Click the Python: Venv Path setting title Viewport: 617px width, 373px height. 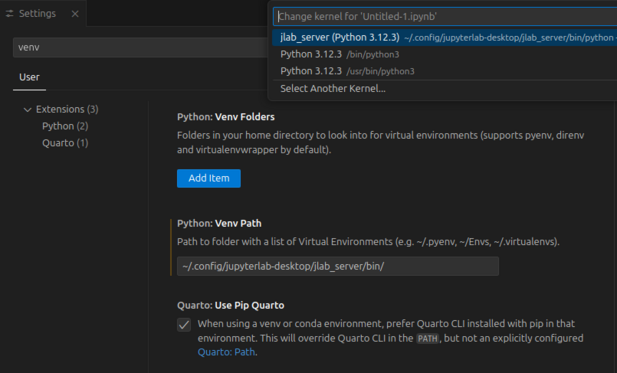[x=219, y=223]
